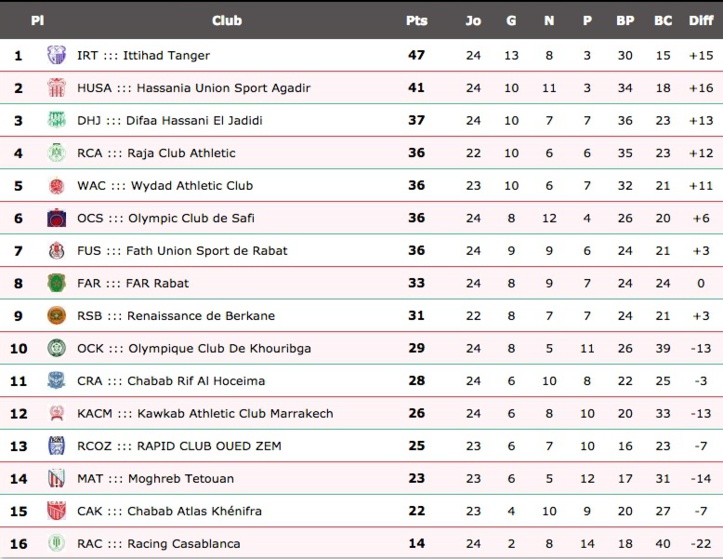Click the Raja Club Athletic emblem
723x559 pixels.
(57, 153)
